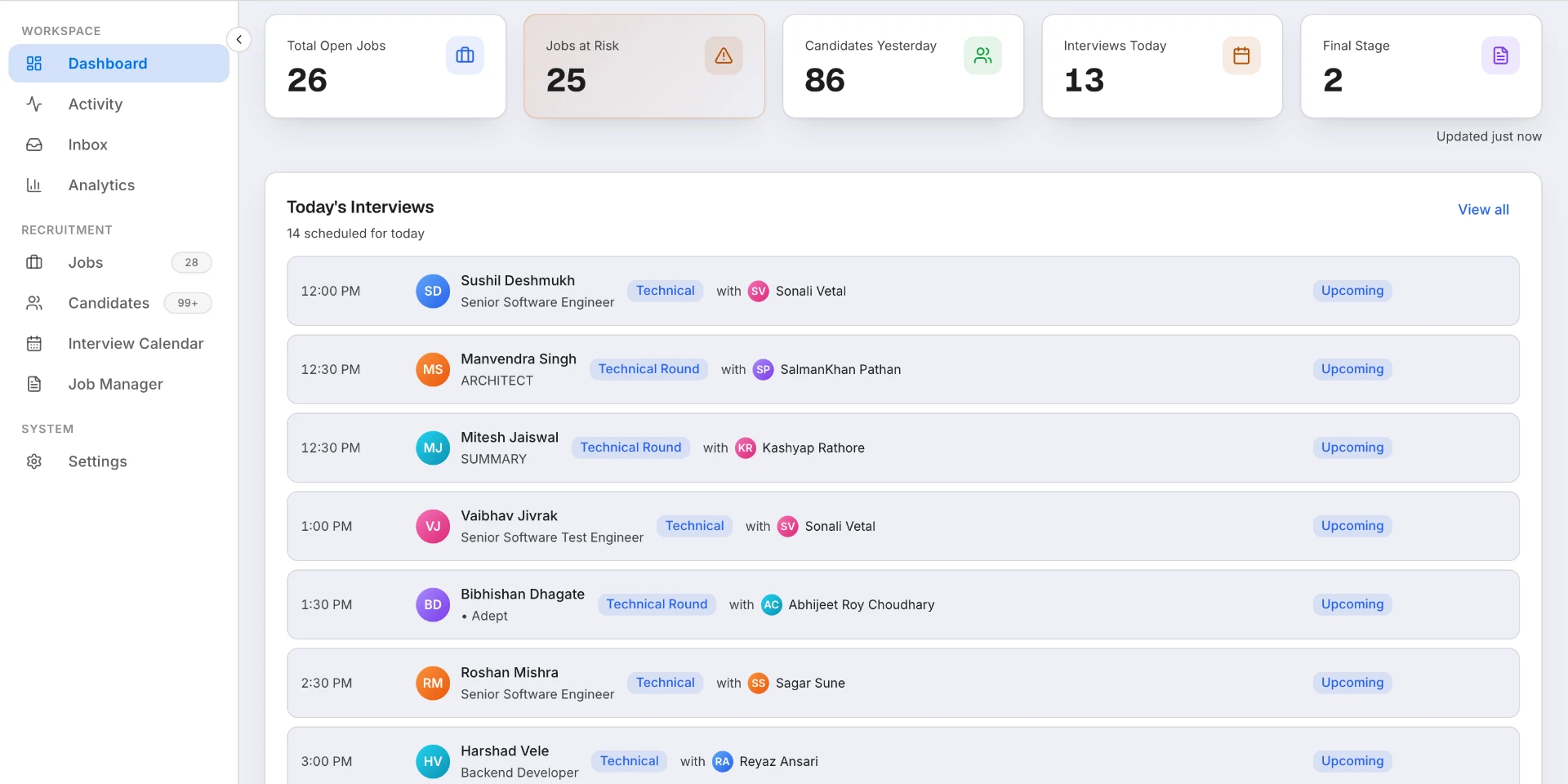
Task: Click the 28 badge beside Jobs
Action: click(x=191, y=262)
